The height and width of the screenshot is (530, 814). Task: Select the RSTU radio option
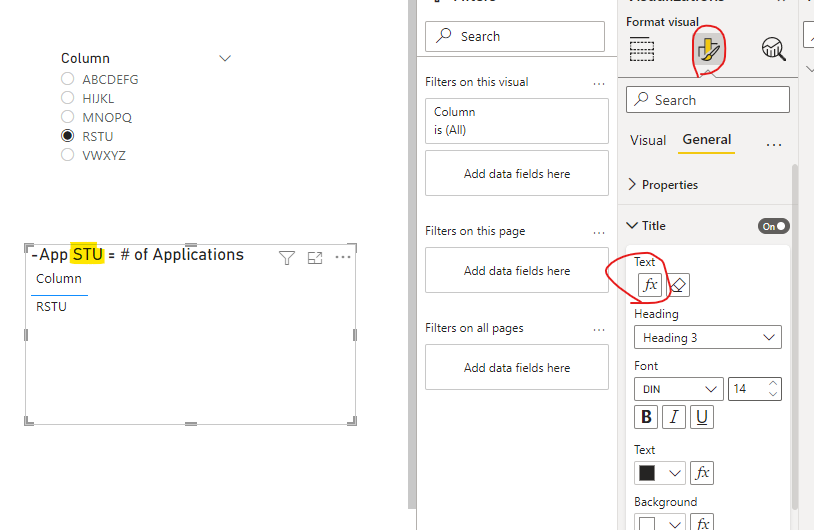[67, 135]
